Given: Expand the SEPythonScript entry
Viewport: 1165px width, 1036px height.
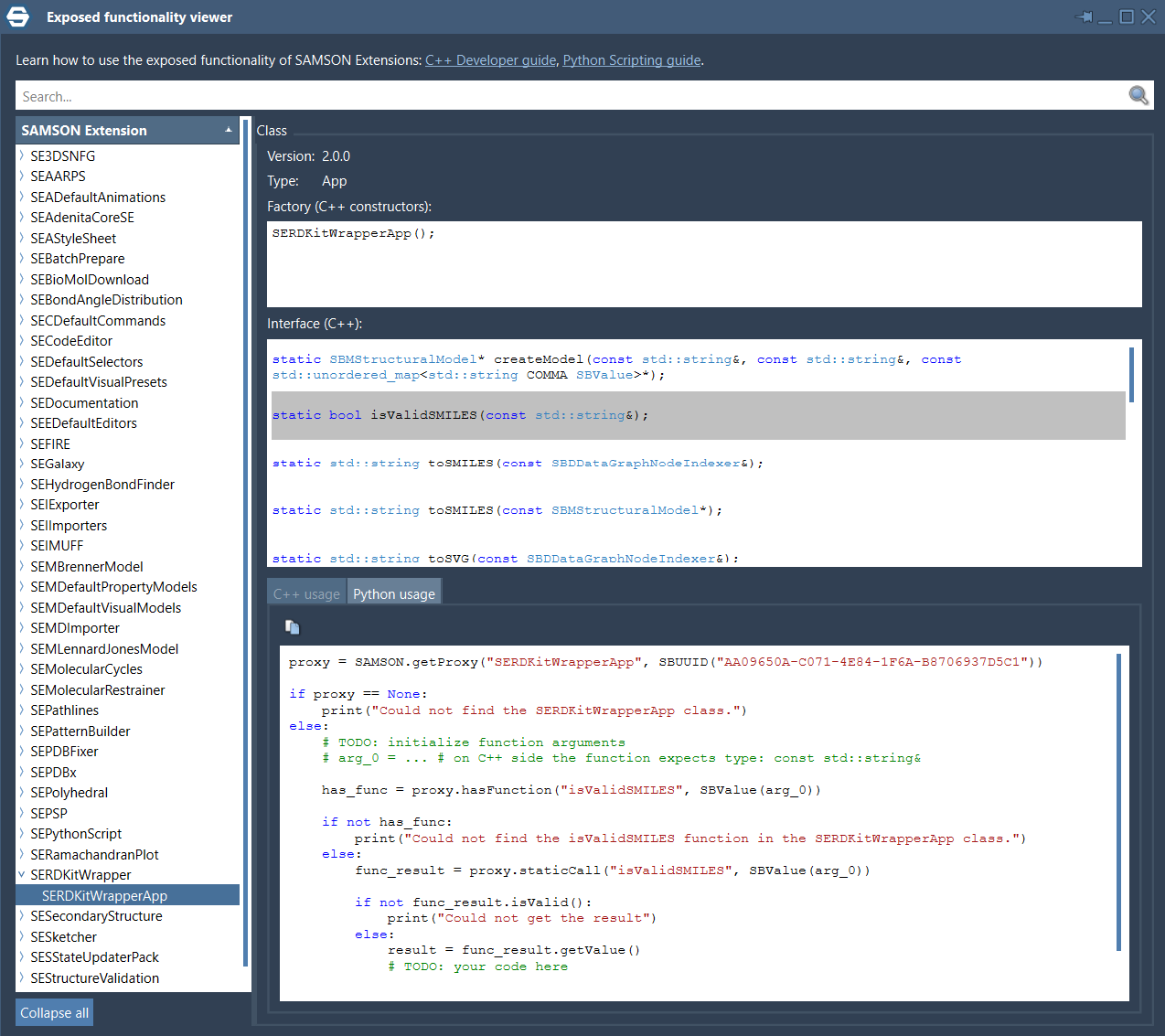Looking at the screenshot, I should point(21,833).
